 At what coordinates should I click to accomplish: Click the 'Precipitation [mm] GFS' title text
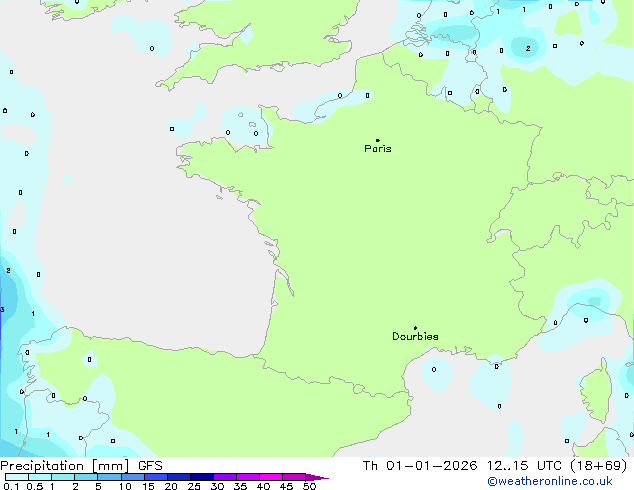(x=81, y=466)
